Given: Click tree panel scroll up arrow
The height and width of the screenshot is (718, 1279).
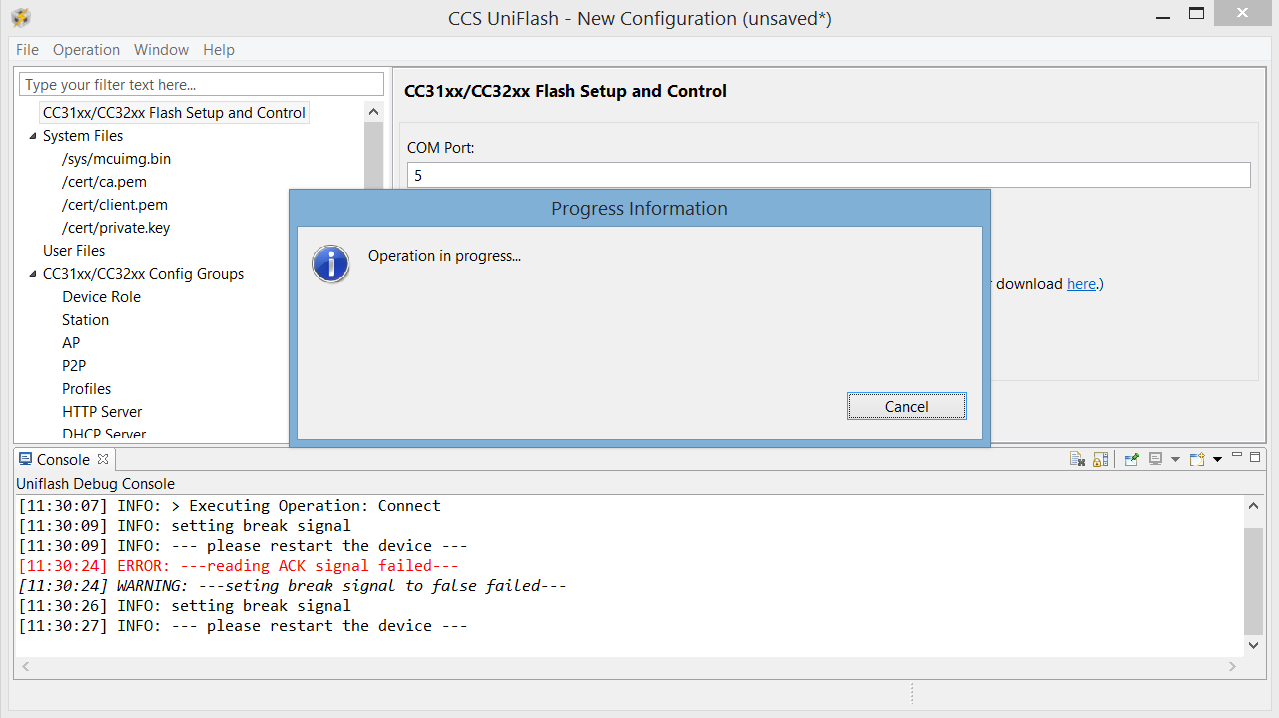Looking at the screenshot, I should pyautogui.click(x=373, y=112).
